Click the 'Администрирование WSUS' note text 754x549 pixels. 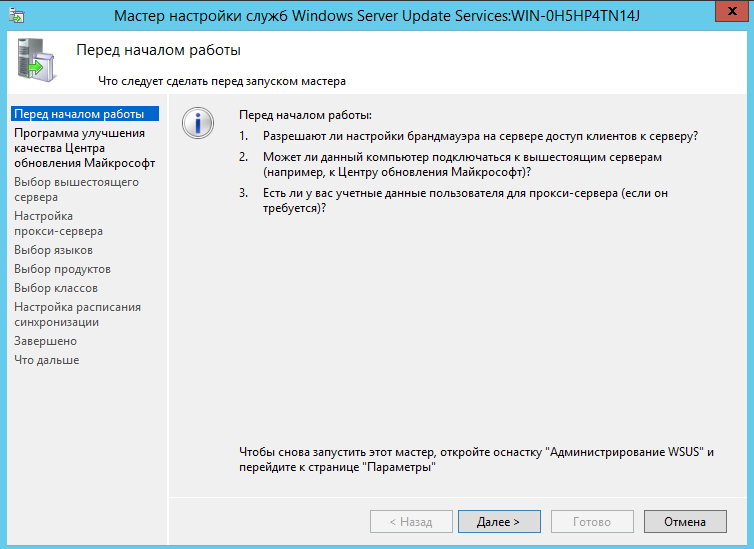click(476, 459)
